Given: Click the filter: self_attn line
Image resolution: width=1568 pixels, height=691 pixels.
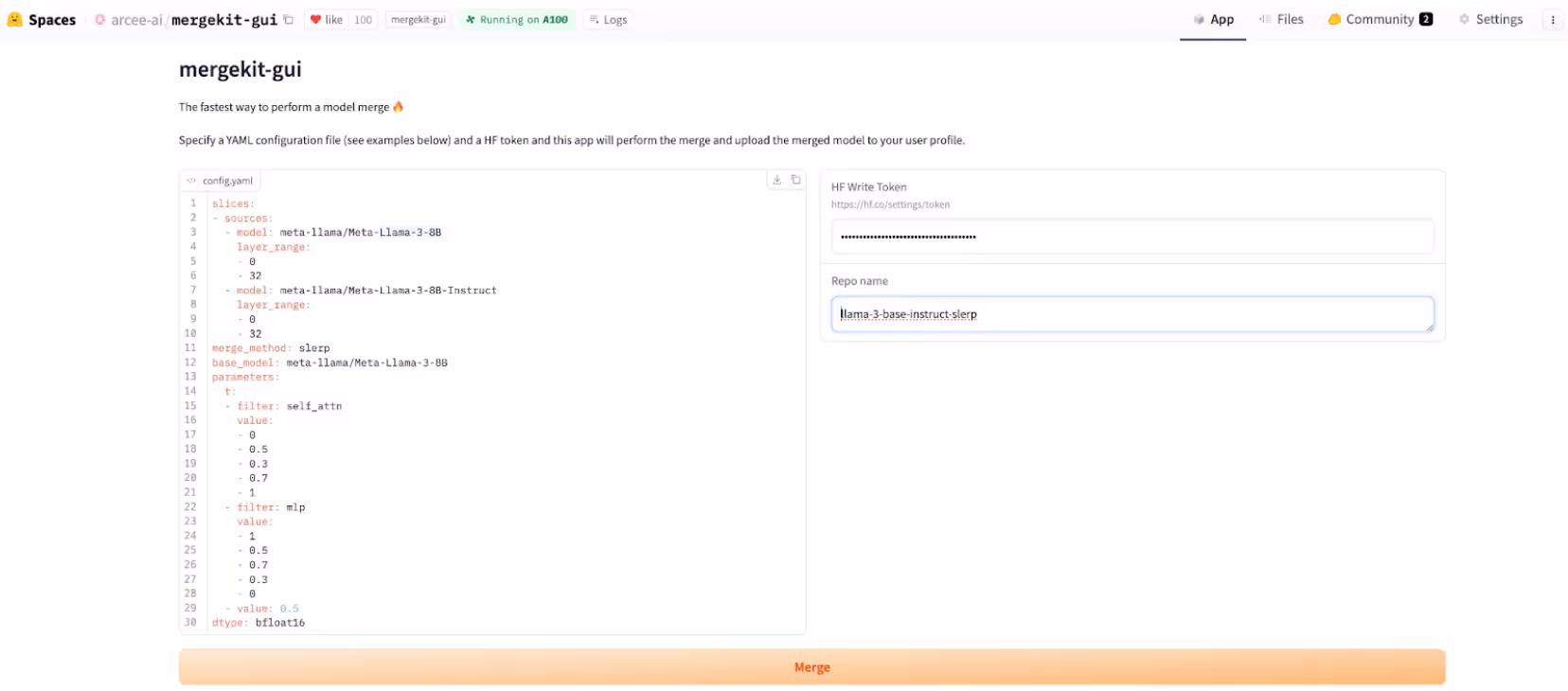Looking at the screenshot, I should point(284,406).
